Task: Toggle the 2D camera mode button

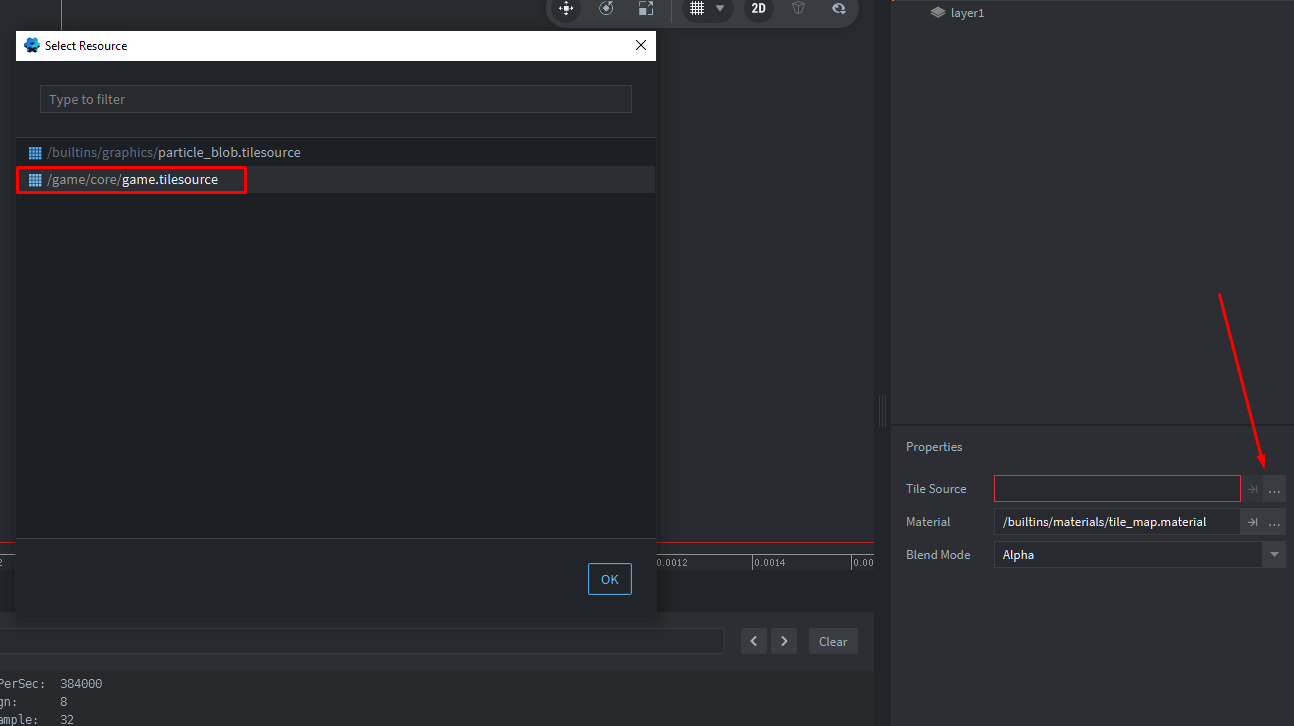Action: [758, 9]
